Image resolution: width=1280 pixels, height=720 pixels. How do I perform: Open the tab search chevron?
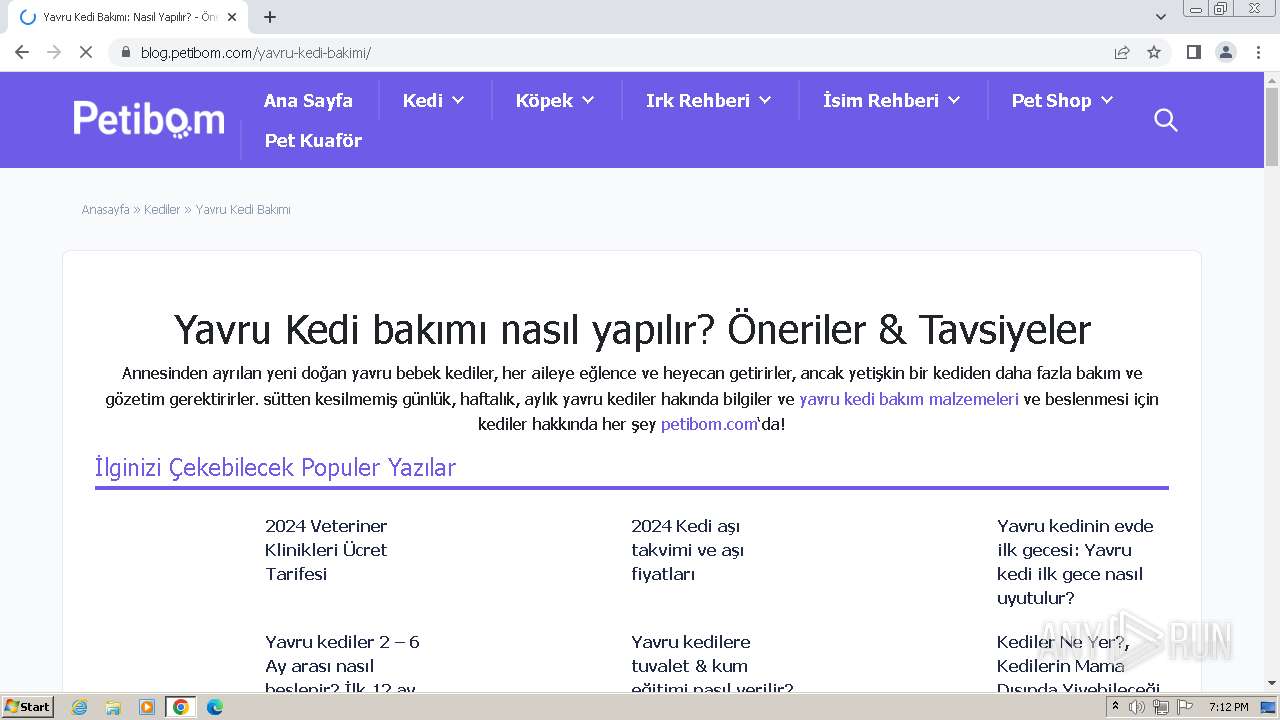click(1160, 17)
